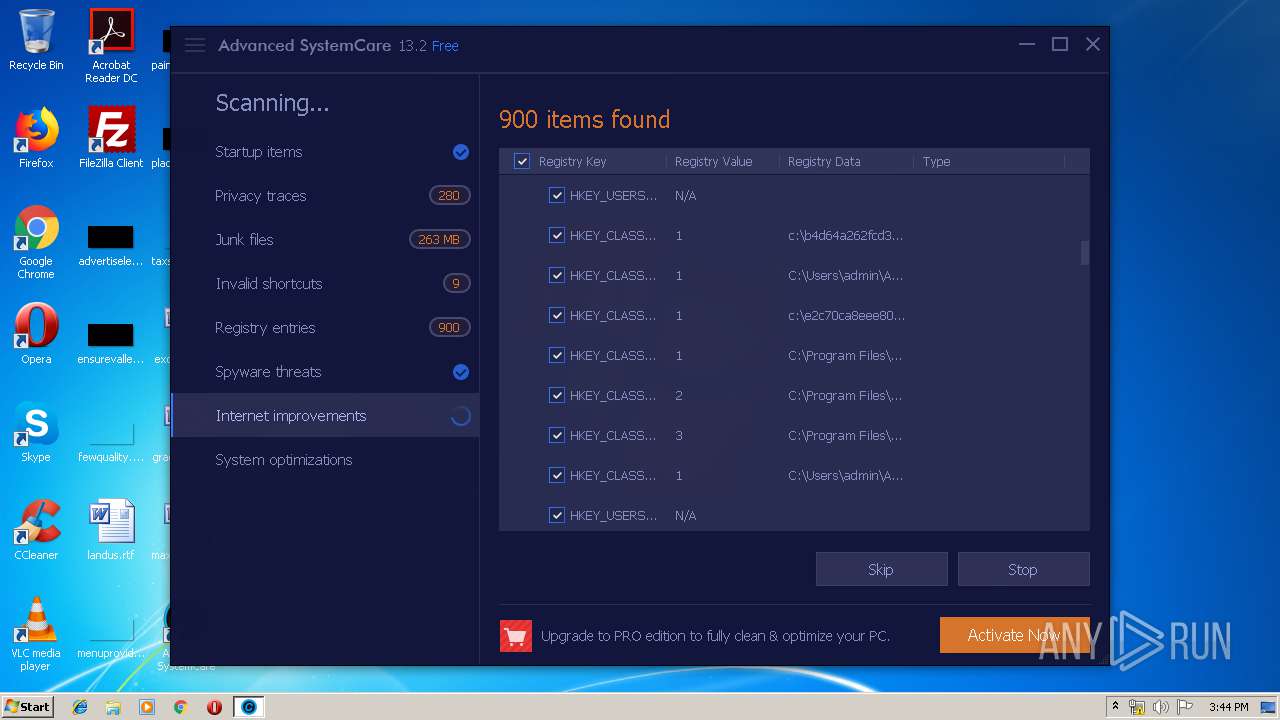This screenshot has width=1280, height=720.
Task: Click the Junk files 263 MB badge
Action: 439,240
